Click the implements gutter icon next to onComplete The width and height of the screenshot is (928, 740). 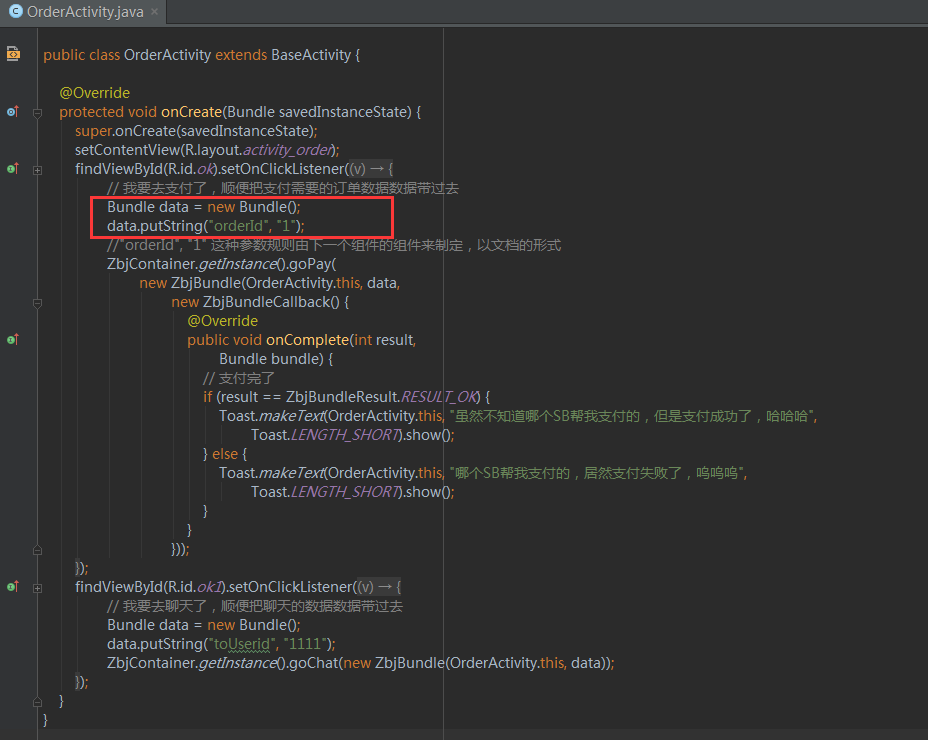pos(13,340)
